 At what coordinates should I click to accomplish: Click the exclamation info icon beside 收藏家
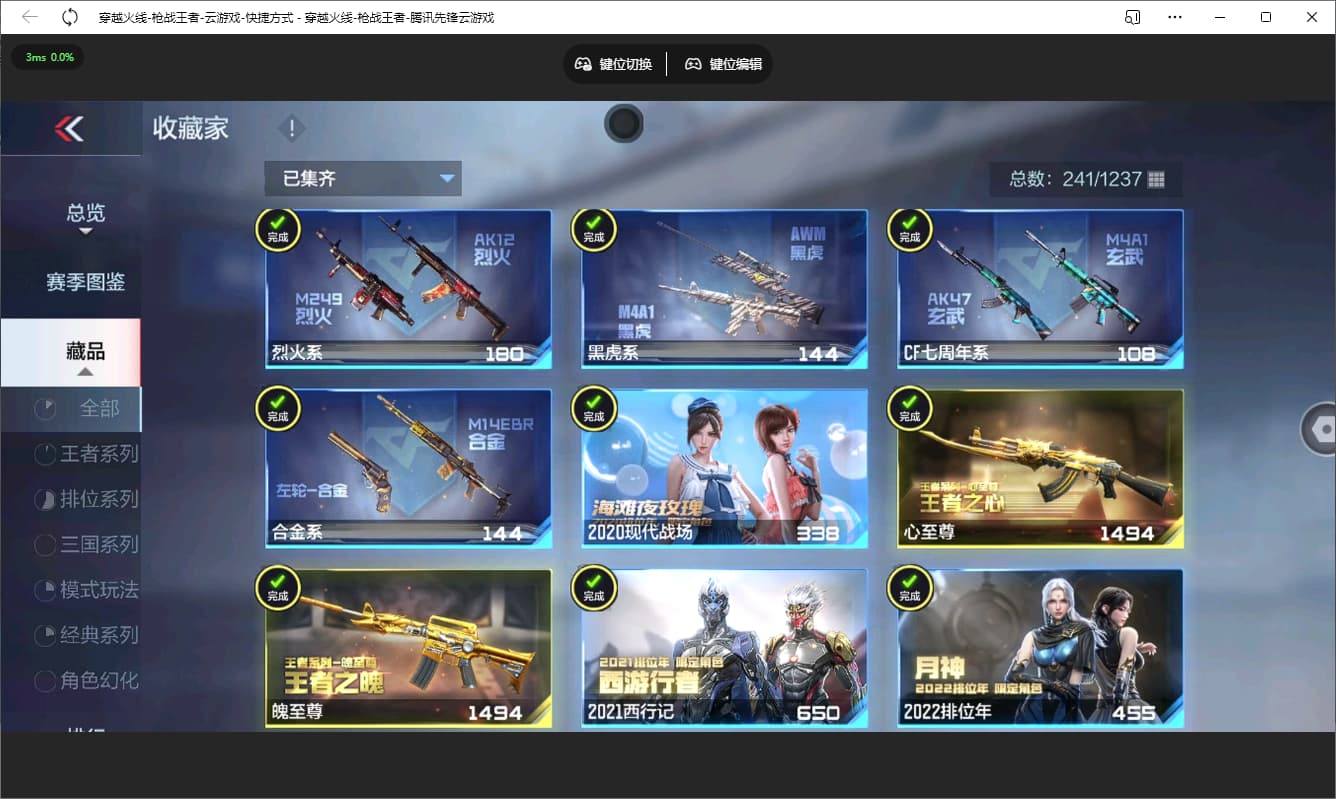click(291, 127)
